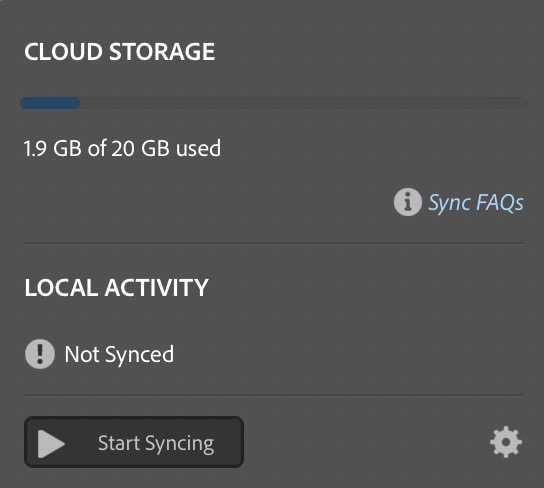Click the LOCAL ACTIVITY heading

(x=117, y=288)
